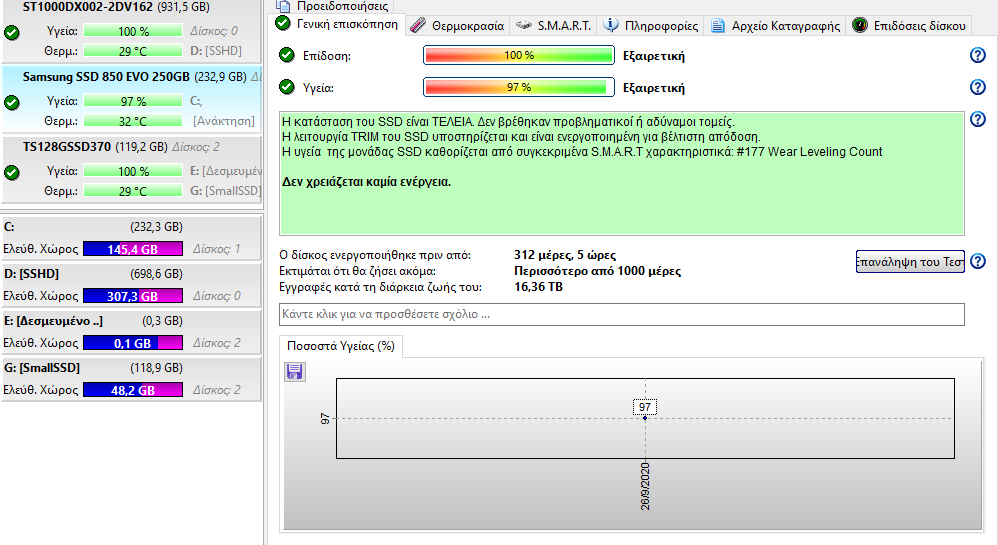Click the text Περισσότερο από 1000 μέρες

point(597,271)
